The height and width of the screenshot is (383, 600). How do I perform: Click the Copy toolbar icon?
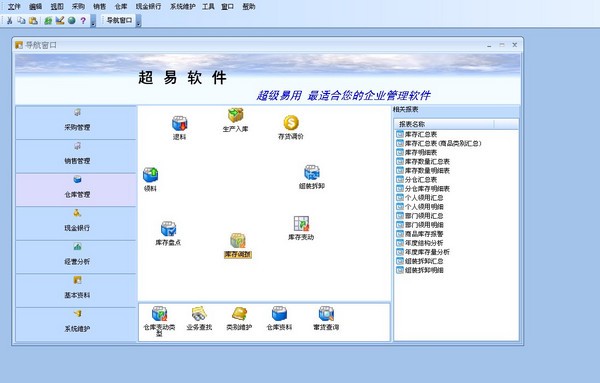click(21, 20)
